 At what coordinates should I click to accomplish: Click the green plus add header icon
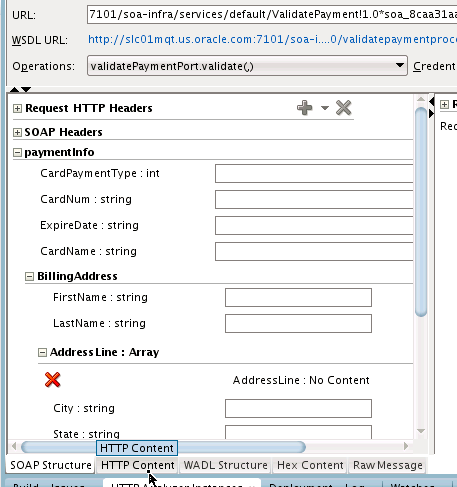304,108
